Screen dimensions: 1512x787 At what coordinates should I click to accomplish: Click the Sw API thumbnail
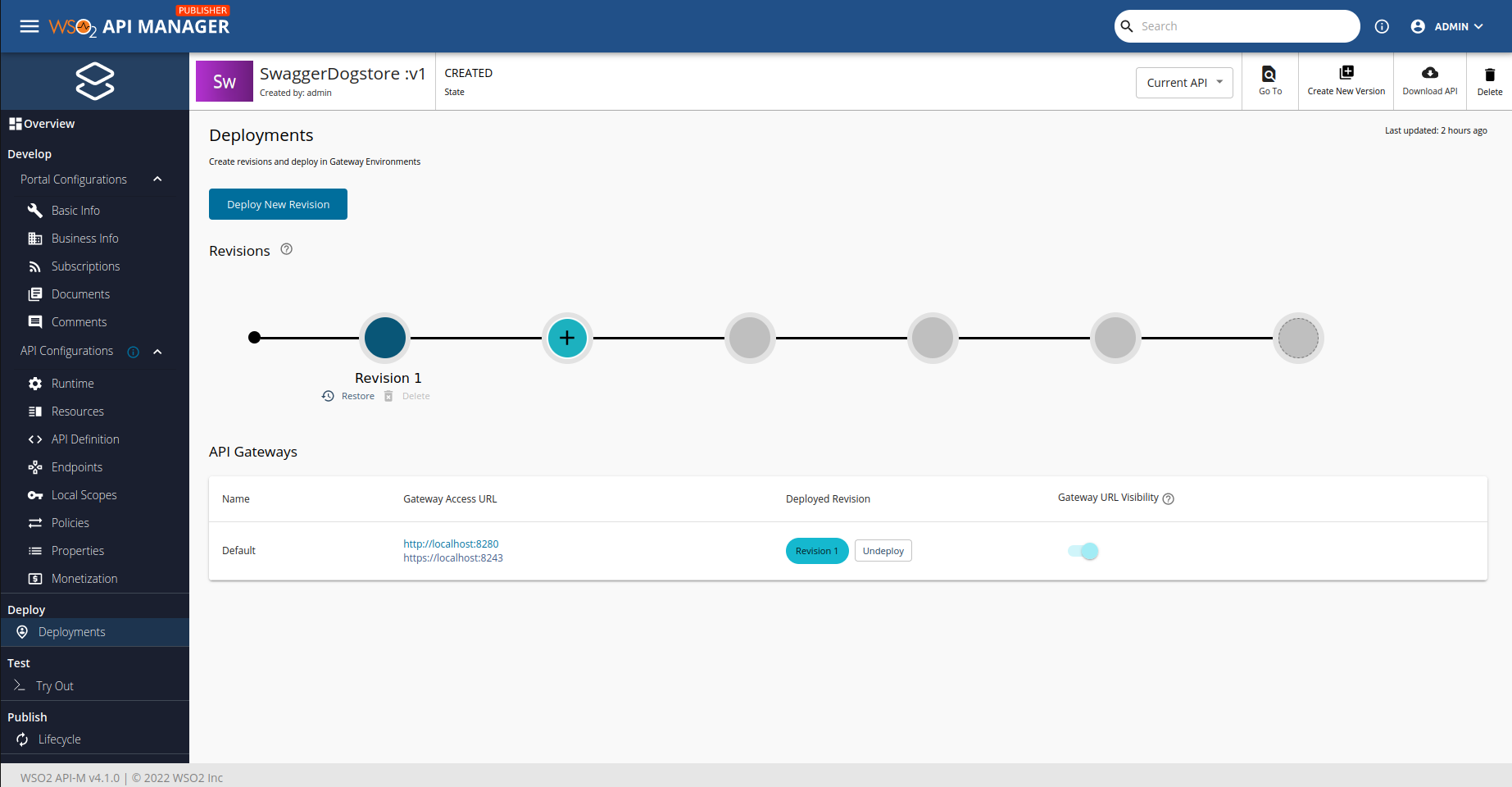pyautogui.click(x=225, y=81)
